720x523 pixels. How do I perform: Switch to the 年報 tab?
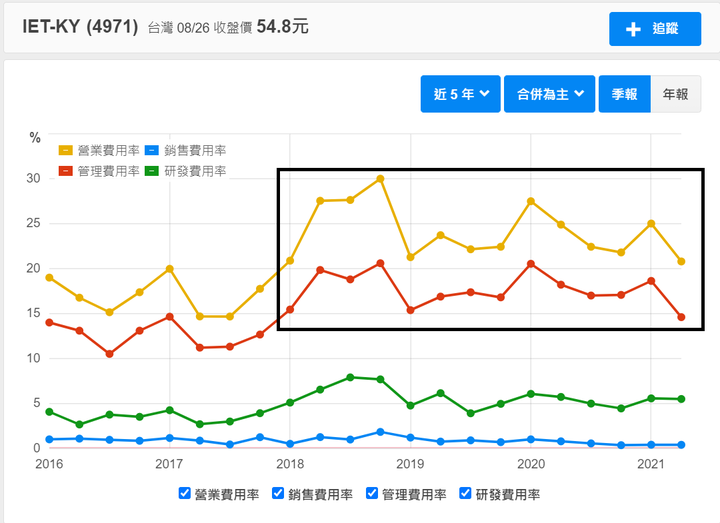point(675,94)
